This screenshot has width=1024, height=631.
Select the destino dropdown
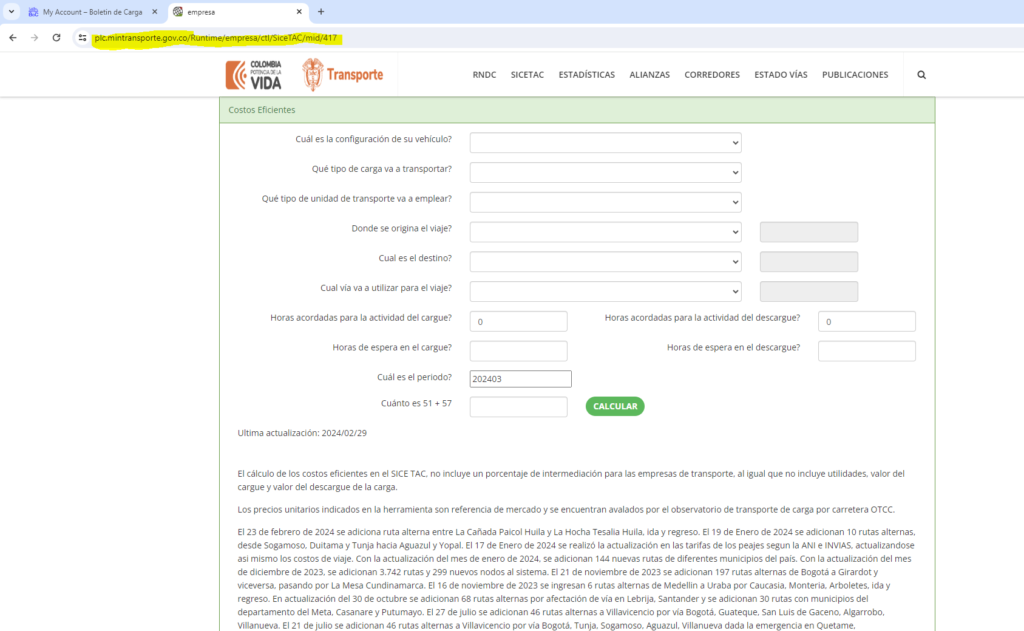click(605, 262)
